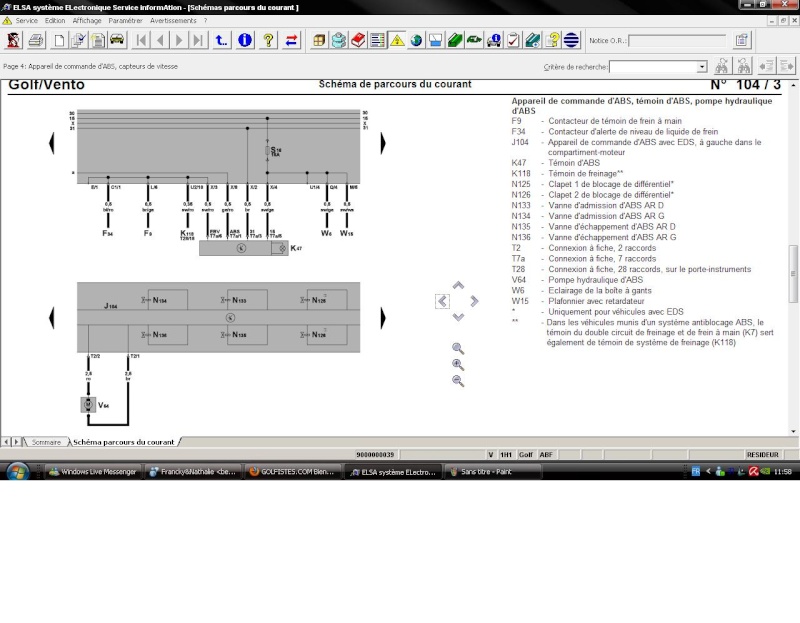Click the wiring list table icon
The width and height of the screenshot is (800, 623).
coord(378,40)
